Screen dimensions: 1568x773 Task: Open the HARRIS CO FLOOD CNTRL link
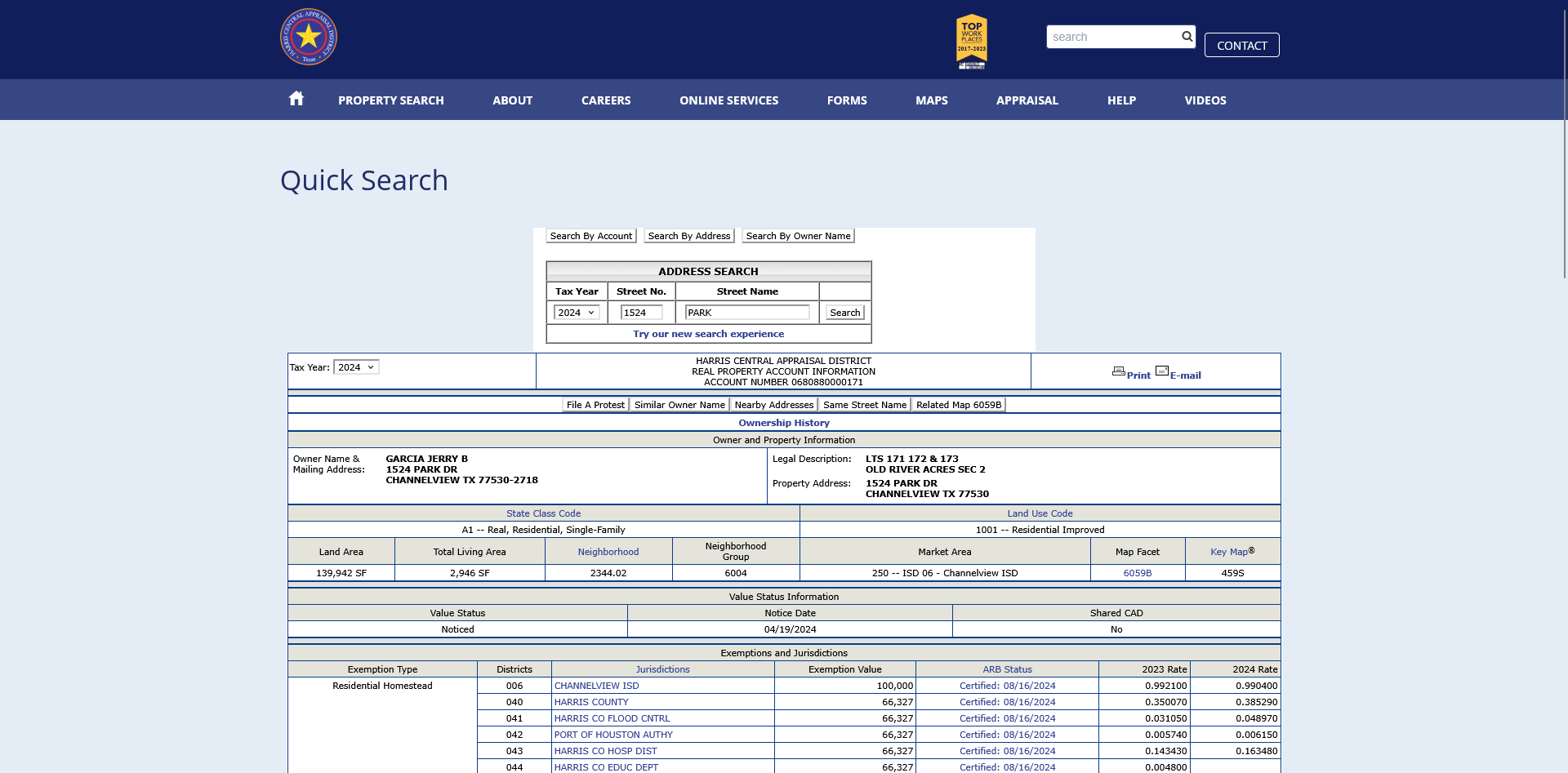point(612,718)
